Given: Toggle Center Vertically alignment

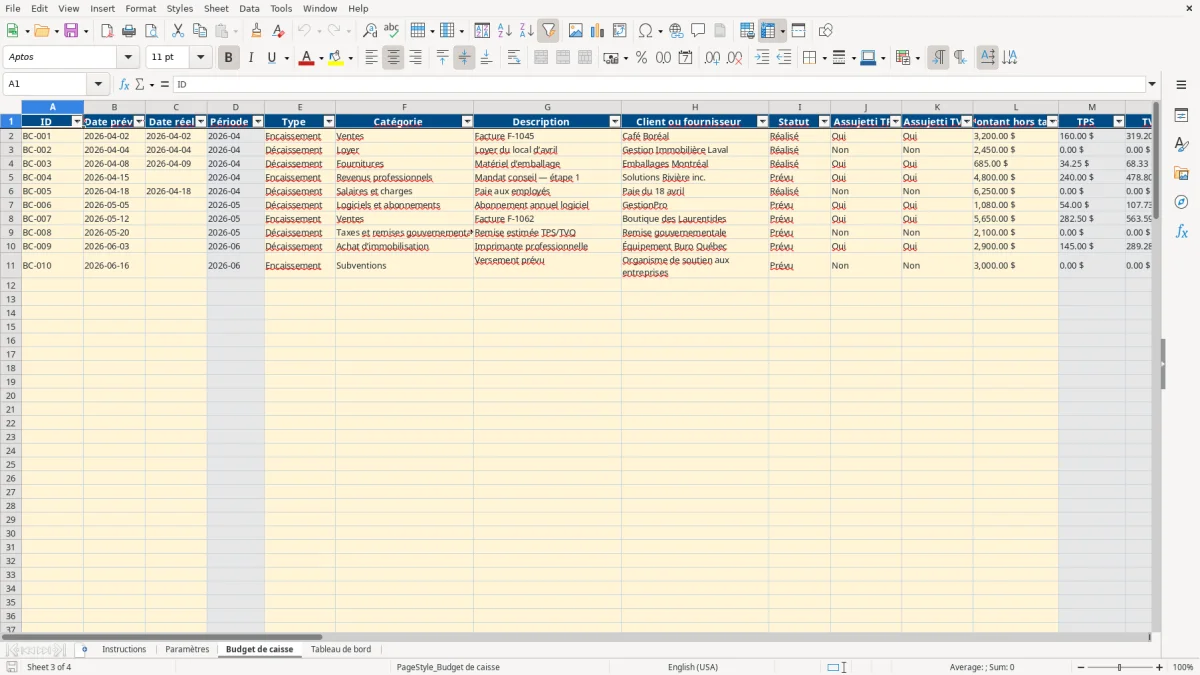Looking at the screenshot, I should [x=464, y=58].
